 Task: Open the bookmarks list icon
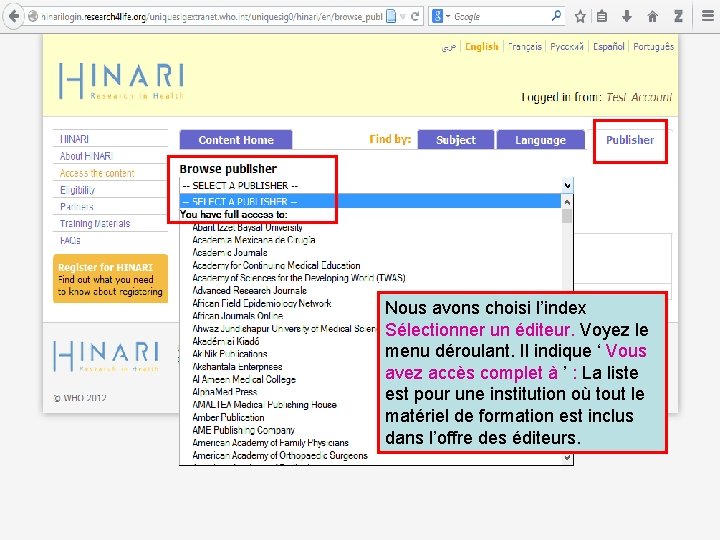click(602, 17)
